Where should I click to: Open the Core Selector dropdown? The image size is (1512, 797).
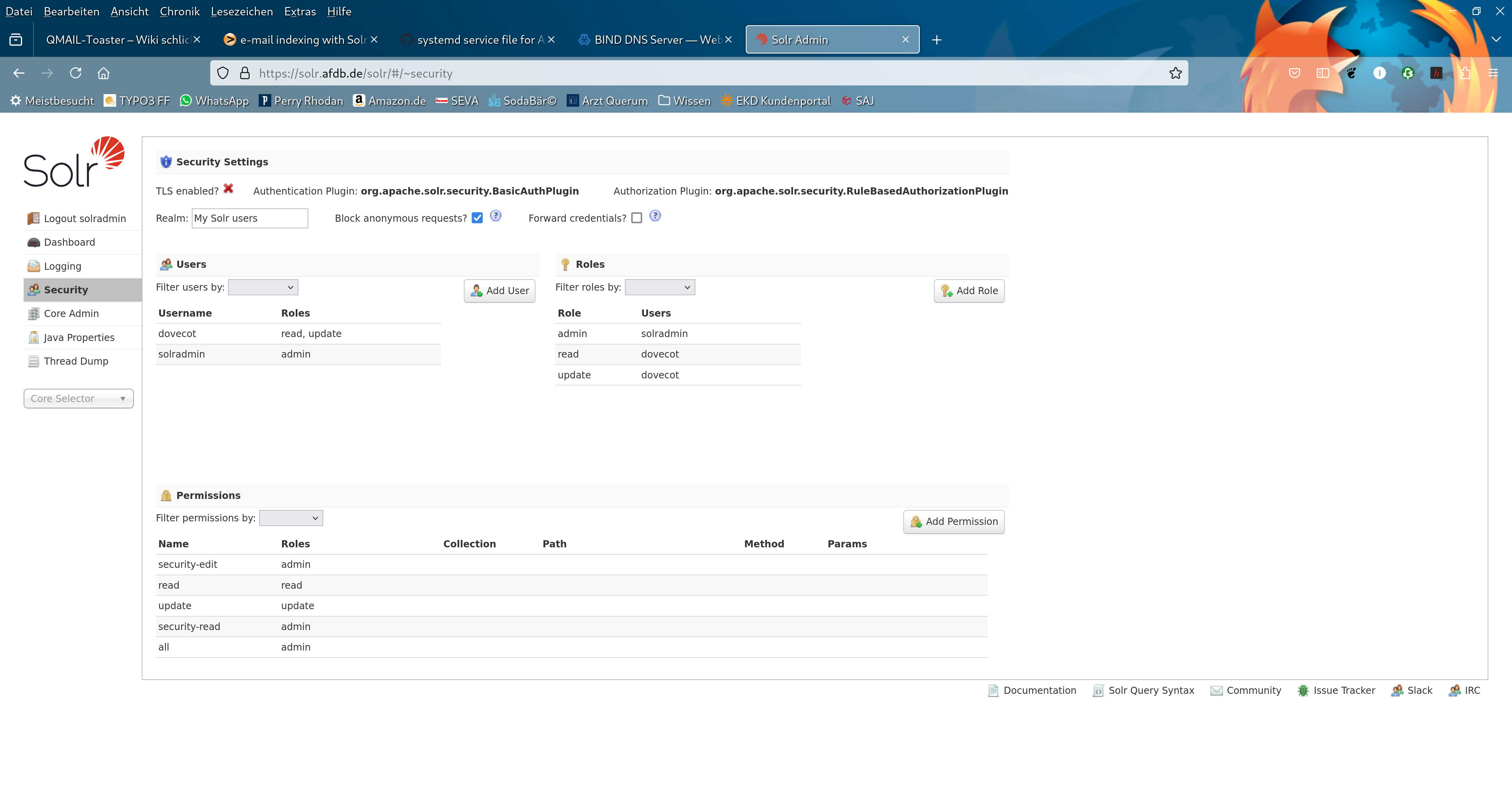coord(78,398)
